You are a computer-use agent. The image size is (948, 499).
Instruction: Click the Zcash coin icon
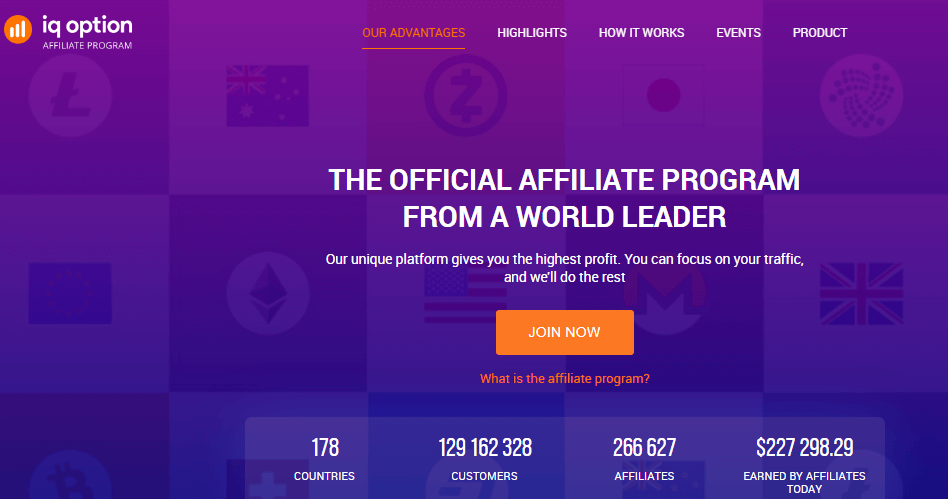[x=466, y=96]
